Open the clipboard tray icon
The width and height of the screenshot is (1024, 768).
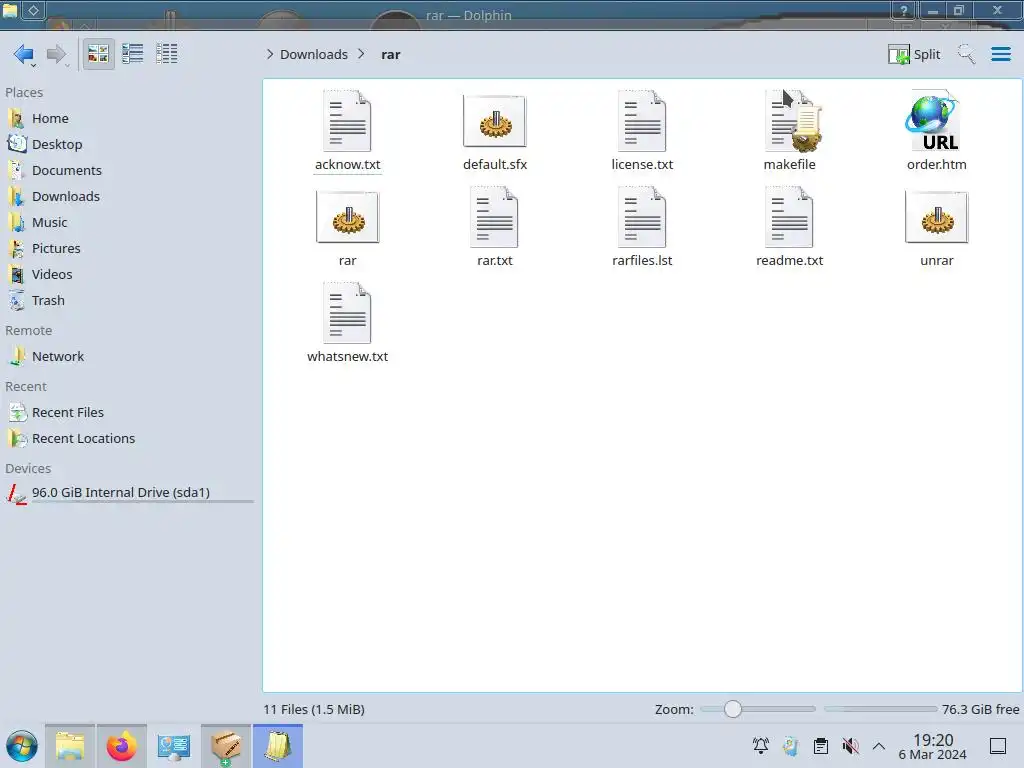(x=821, y=746)
